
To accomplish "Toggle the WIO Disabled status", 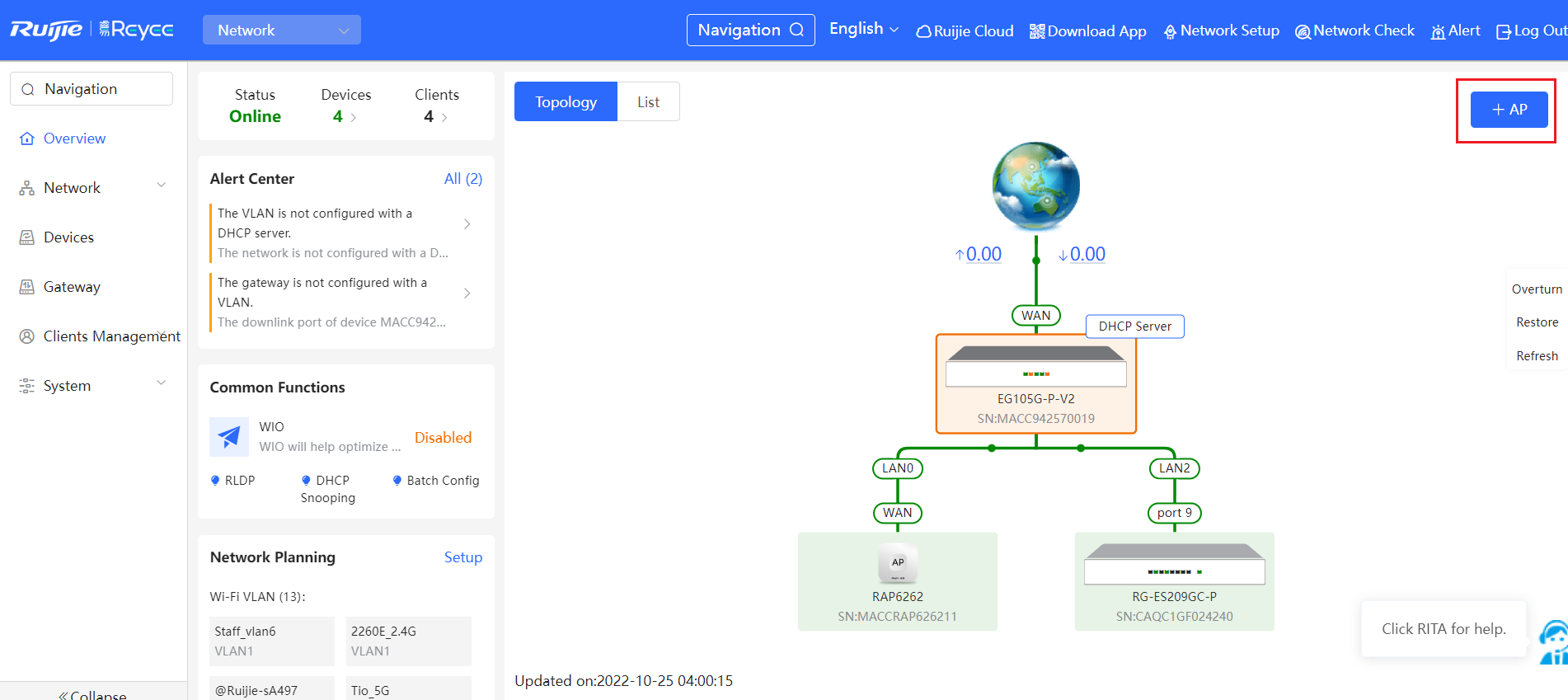I will point(443,438).
